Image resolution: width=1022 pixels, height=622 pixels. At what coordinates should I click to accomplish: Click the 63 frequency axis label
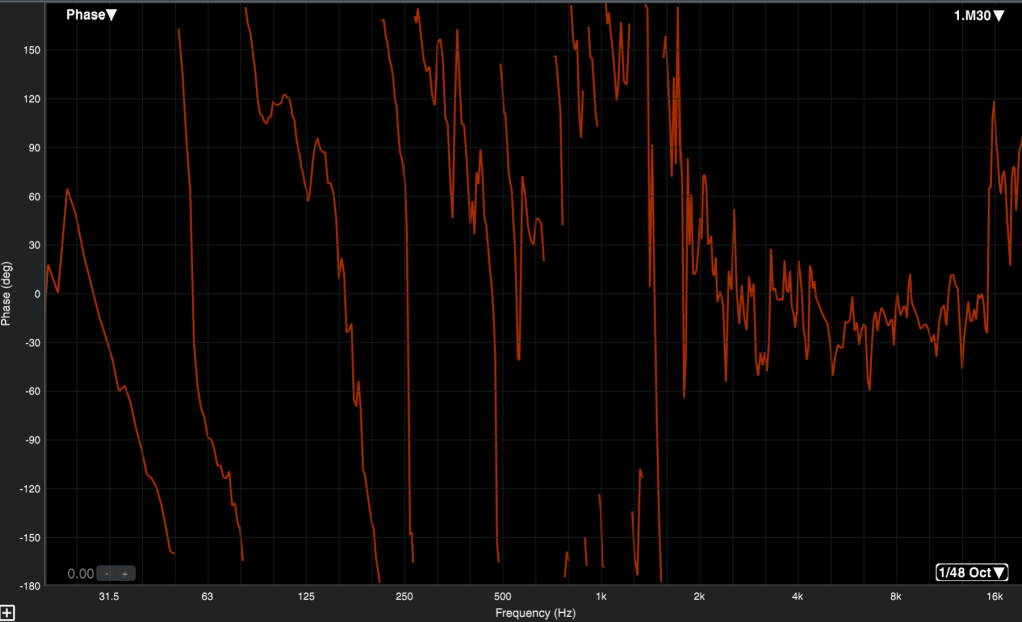(x=207, y=597)
